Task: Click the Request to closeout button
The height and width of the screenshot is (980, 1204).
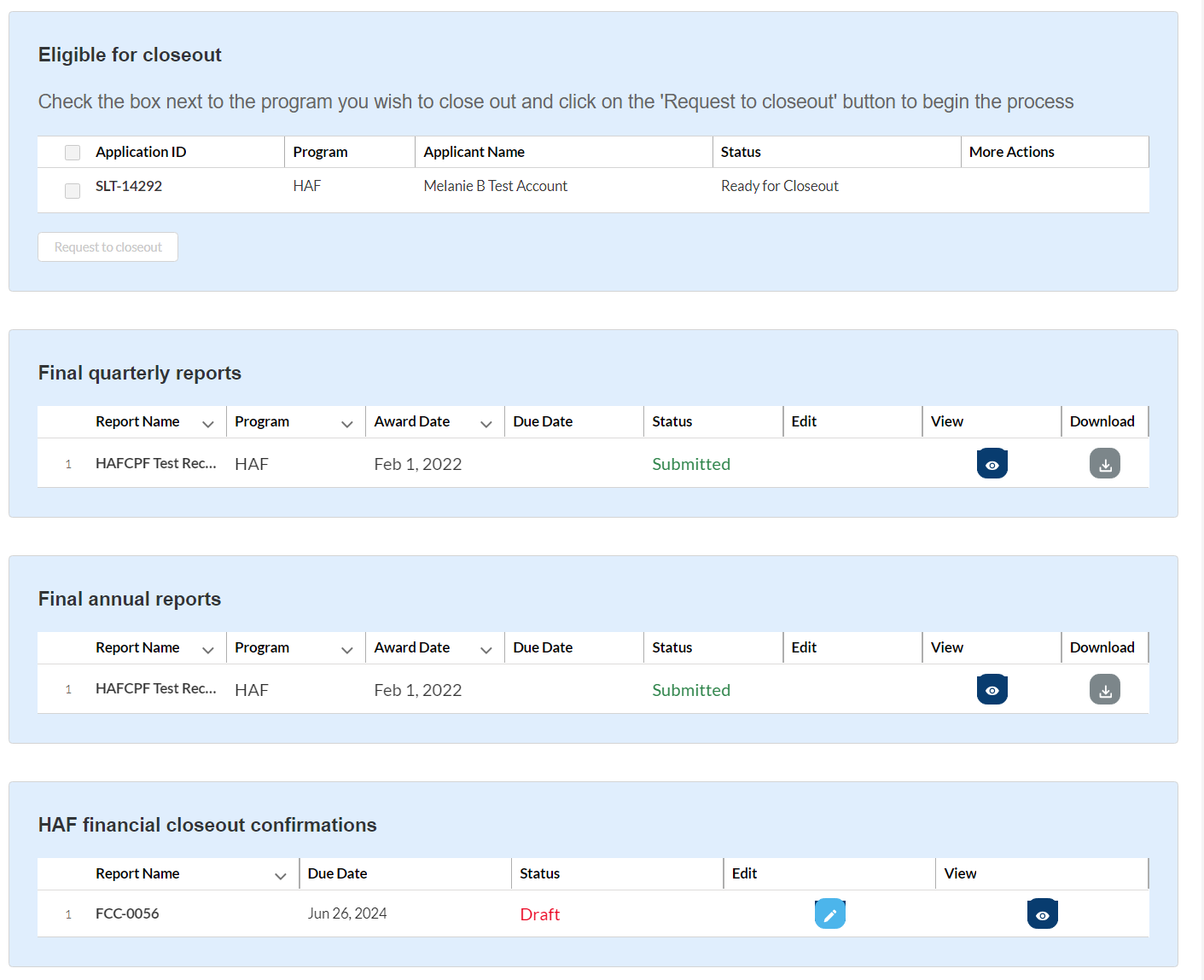Action: [108, 247]
